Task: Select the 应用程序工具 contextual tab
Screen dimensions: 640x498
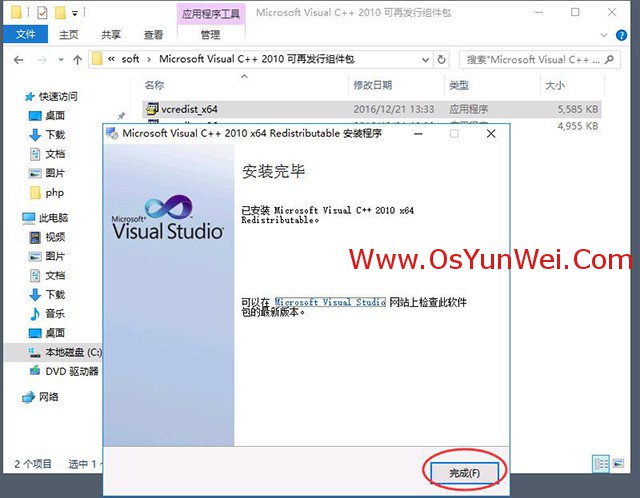Action: 211,14
